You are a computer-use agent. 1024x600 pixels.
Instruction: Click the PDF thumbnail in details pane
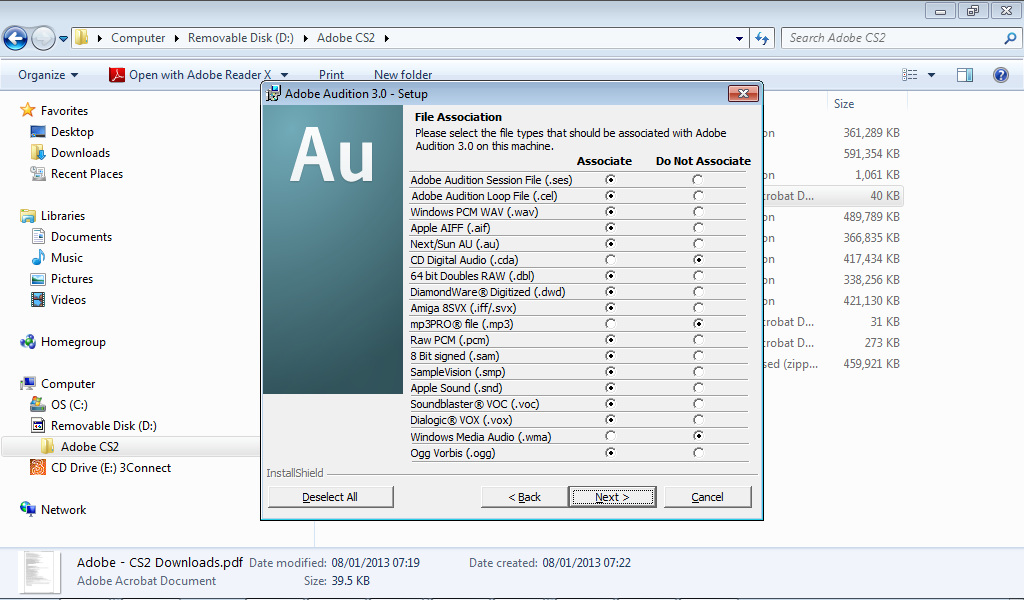(40, 572)
